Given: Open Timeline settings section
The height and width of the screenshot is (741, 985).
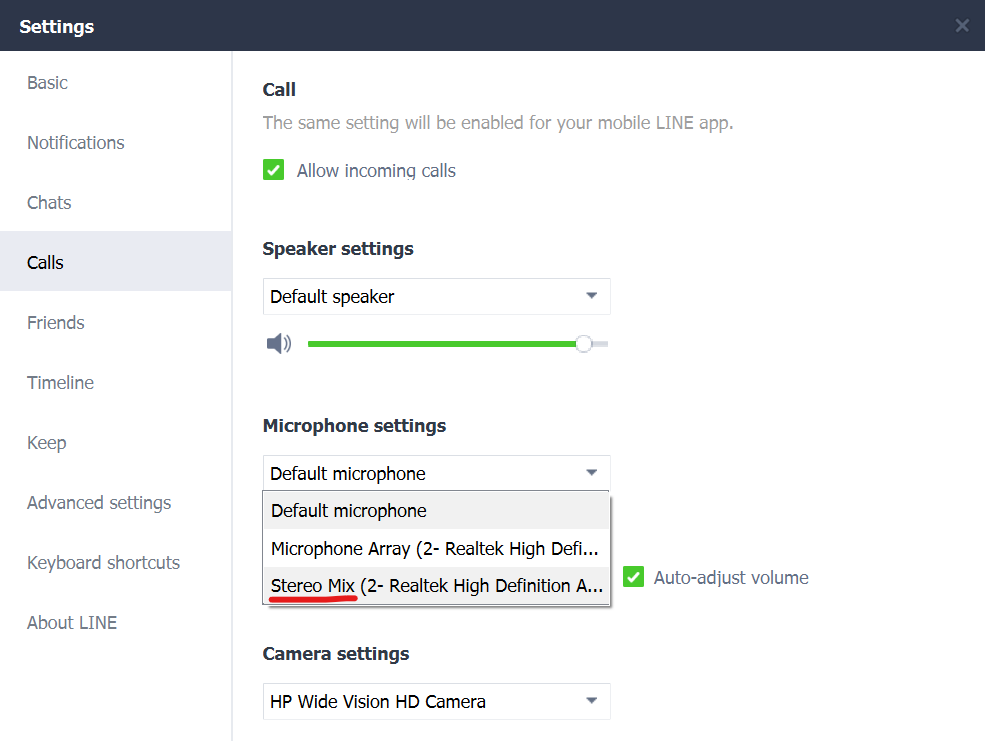Looking at the screenshot, I should (x=61, y=383).
